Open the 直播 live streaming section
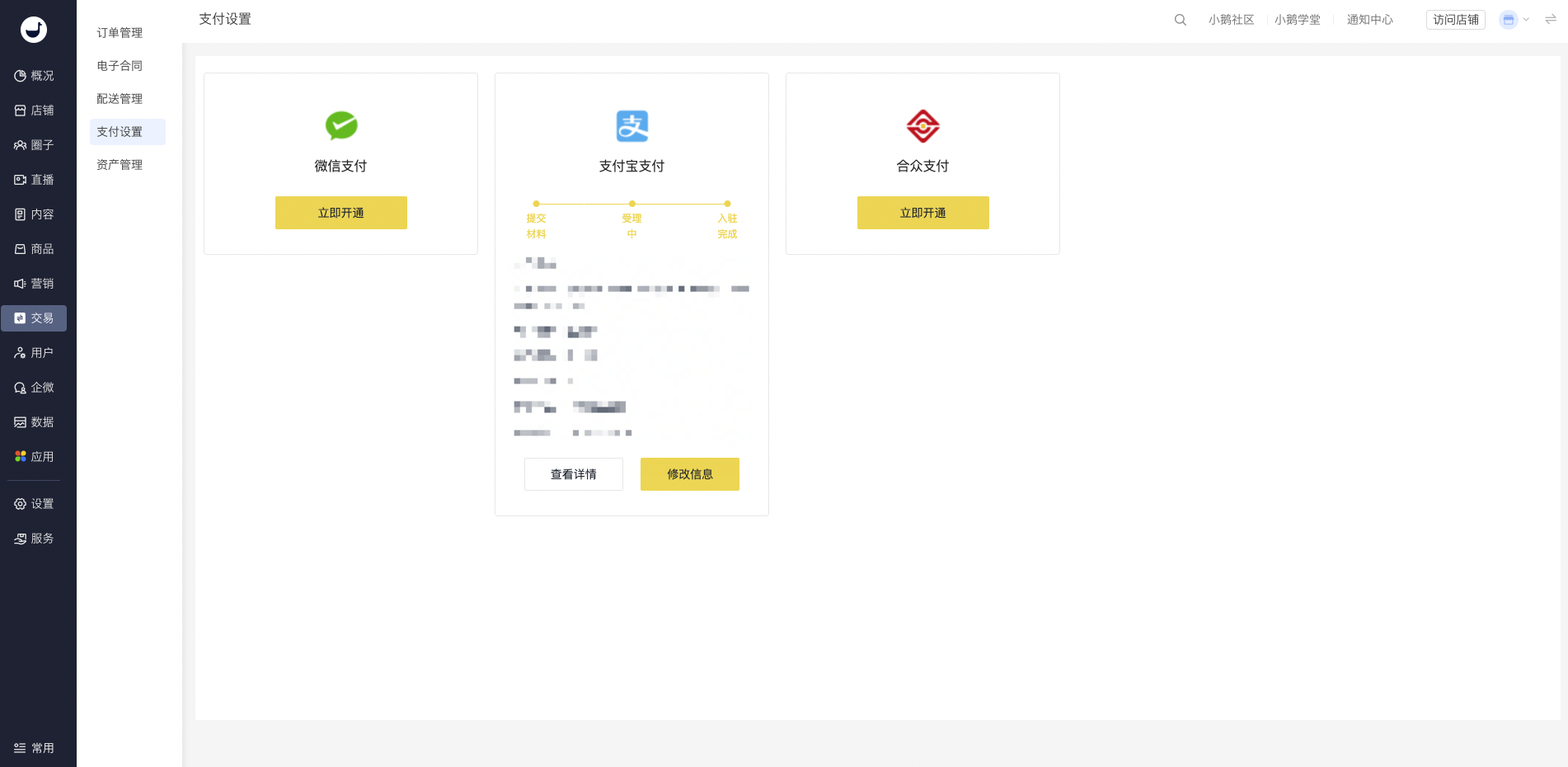 point(34,180)
